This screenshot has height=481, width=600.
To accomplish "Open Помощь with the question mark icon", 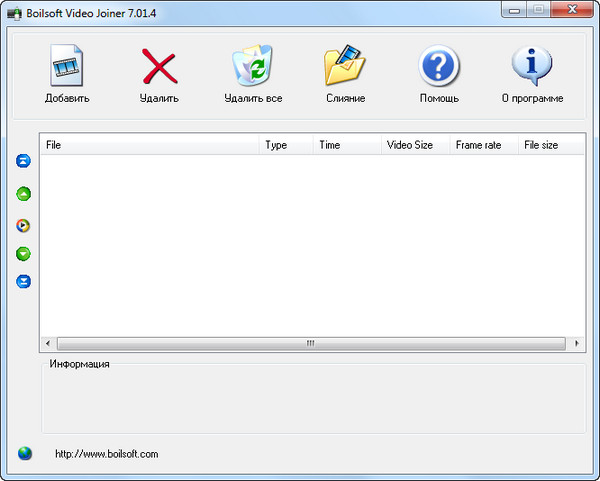I will (x=439, y=67).
